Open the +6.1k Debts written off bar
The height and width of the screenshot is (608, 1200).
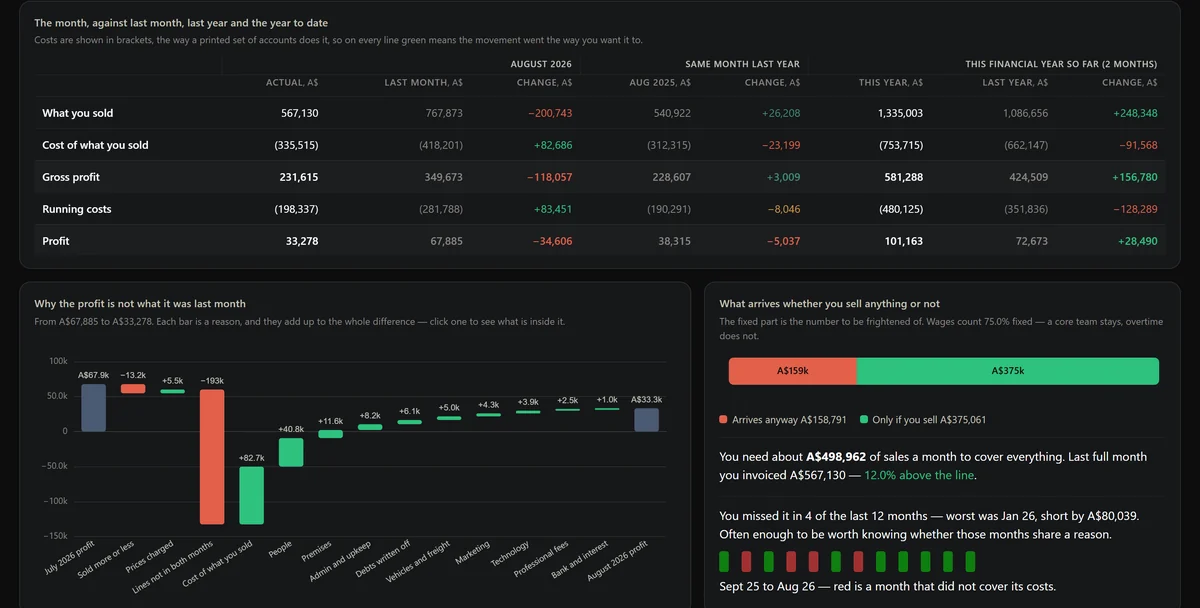click(409, 422)
